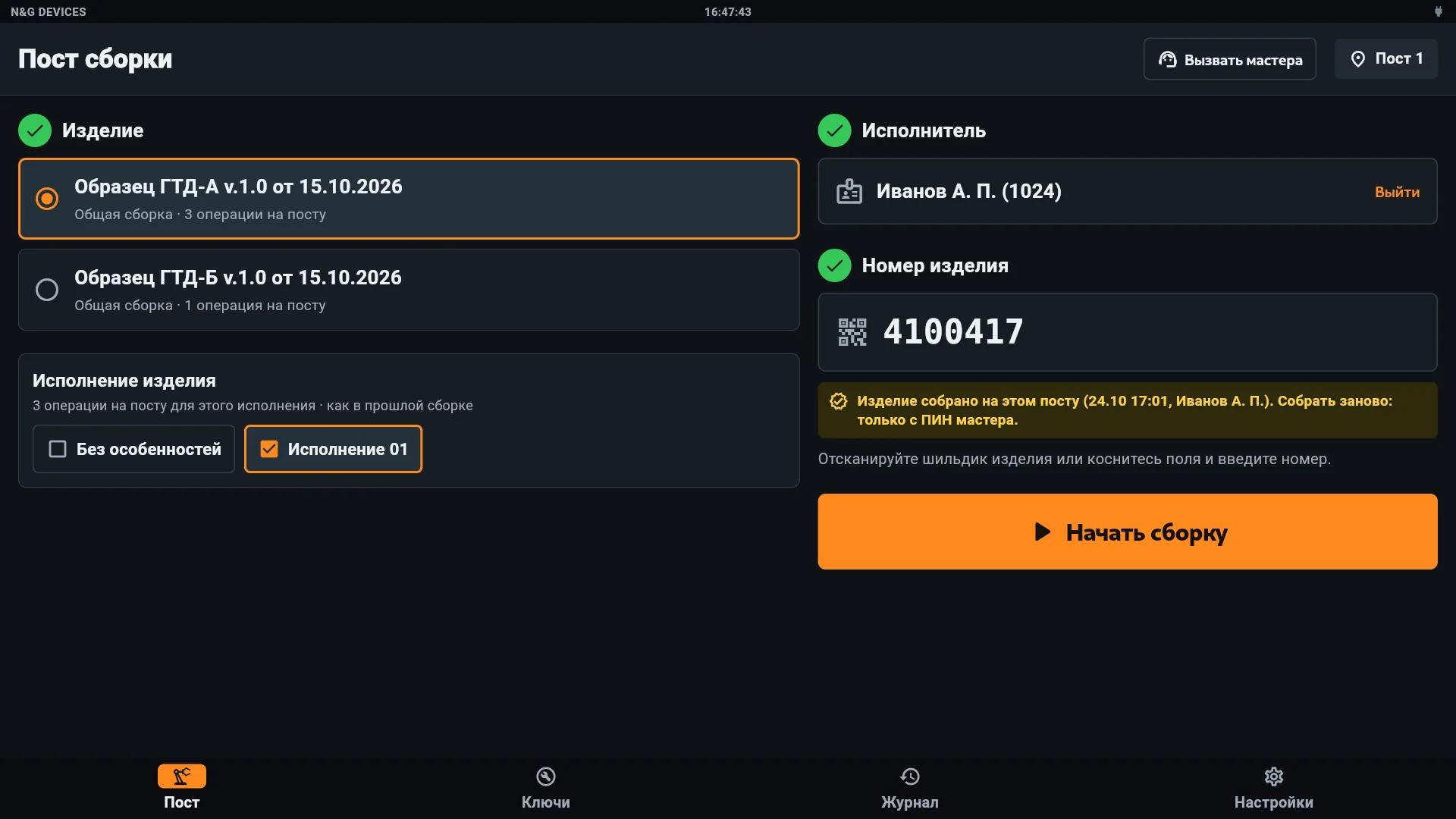
Task: Open the Журнал tab label
Action: tap(910, 802)
